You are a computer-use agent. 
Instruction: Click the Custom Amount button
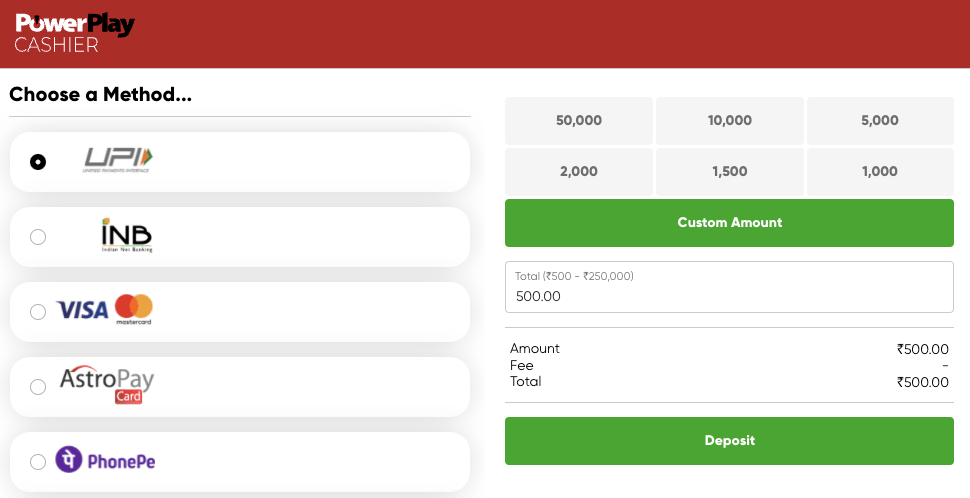point(729,223)
